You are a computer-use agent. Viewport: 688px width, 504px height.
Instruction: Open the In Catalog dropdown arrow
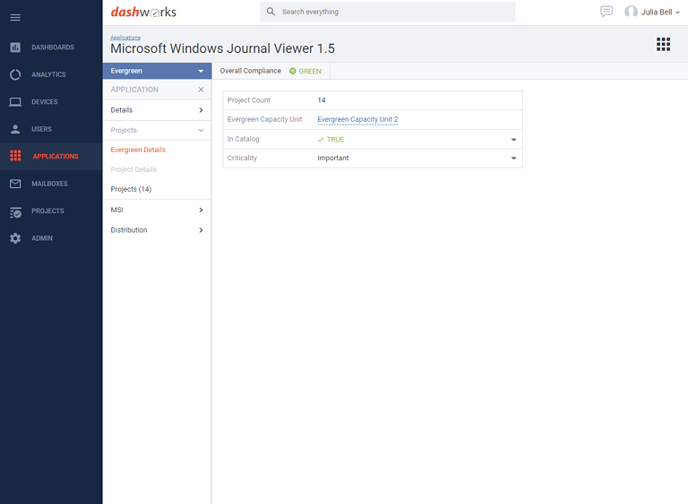click(513, 139)
